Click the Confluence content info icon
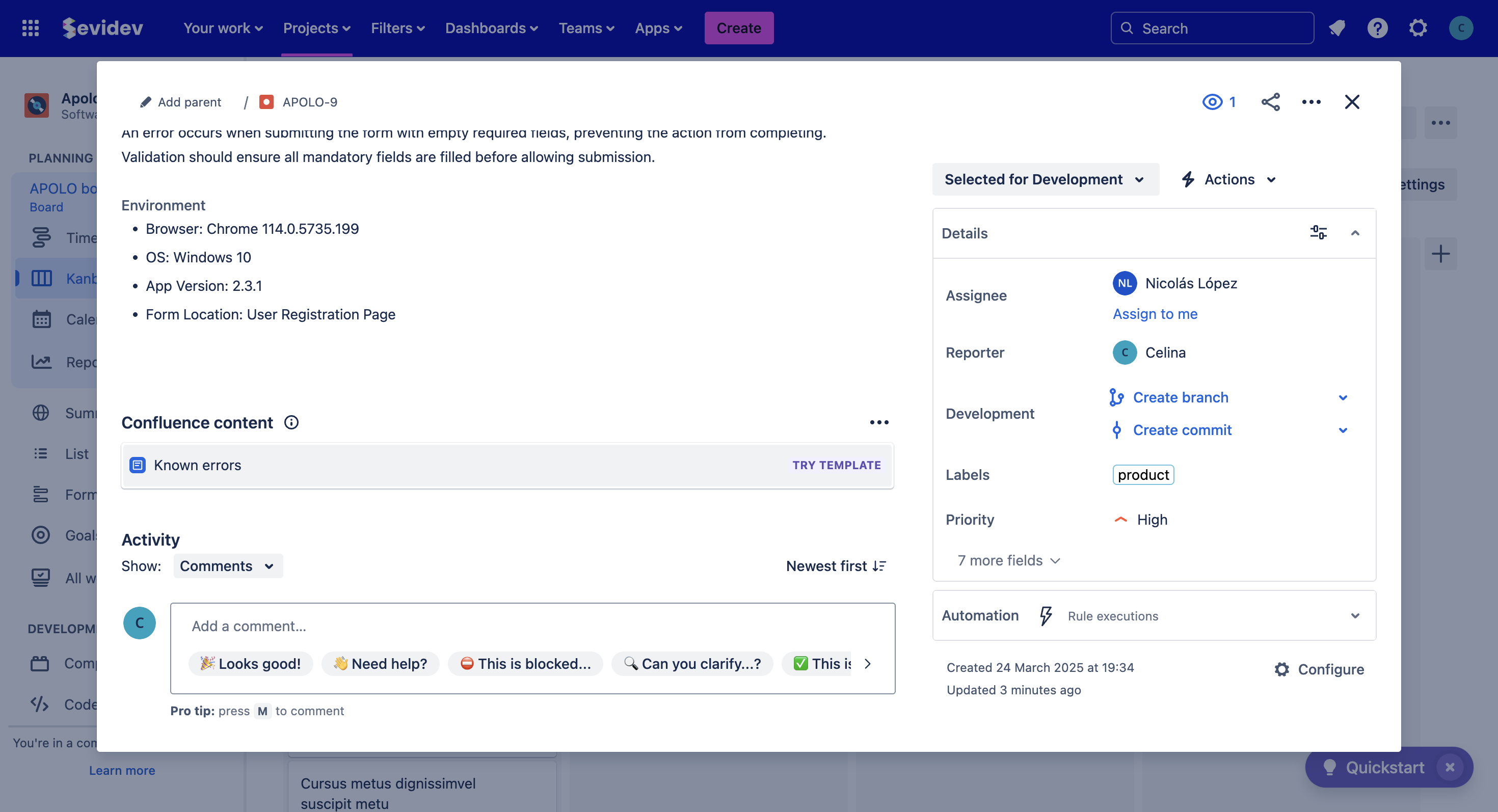The height and width of the screenshot is (812, 1498). pos(291,423)
